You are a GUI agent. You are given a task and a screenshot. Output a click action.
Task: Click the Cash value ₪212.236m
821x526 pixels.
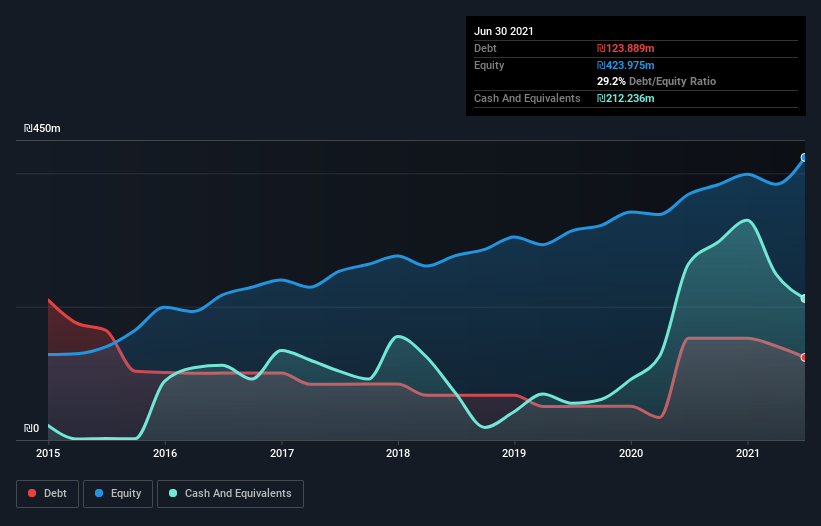[626, 98]
